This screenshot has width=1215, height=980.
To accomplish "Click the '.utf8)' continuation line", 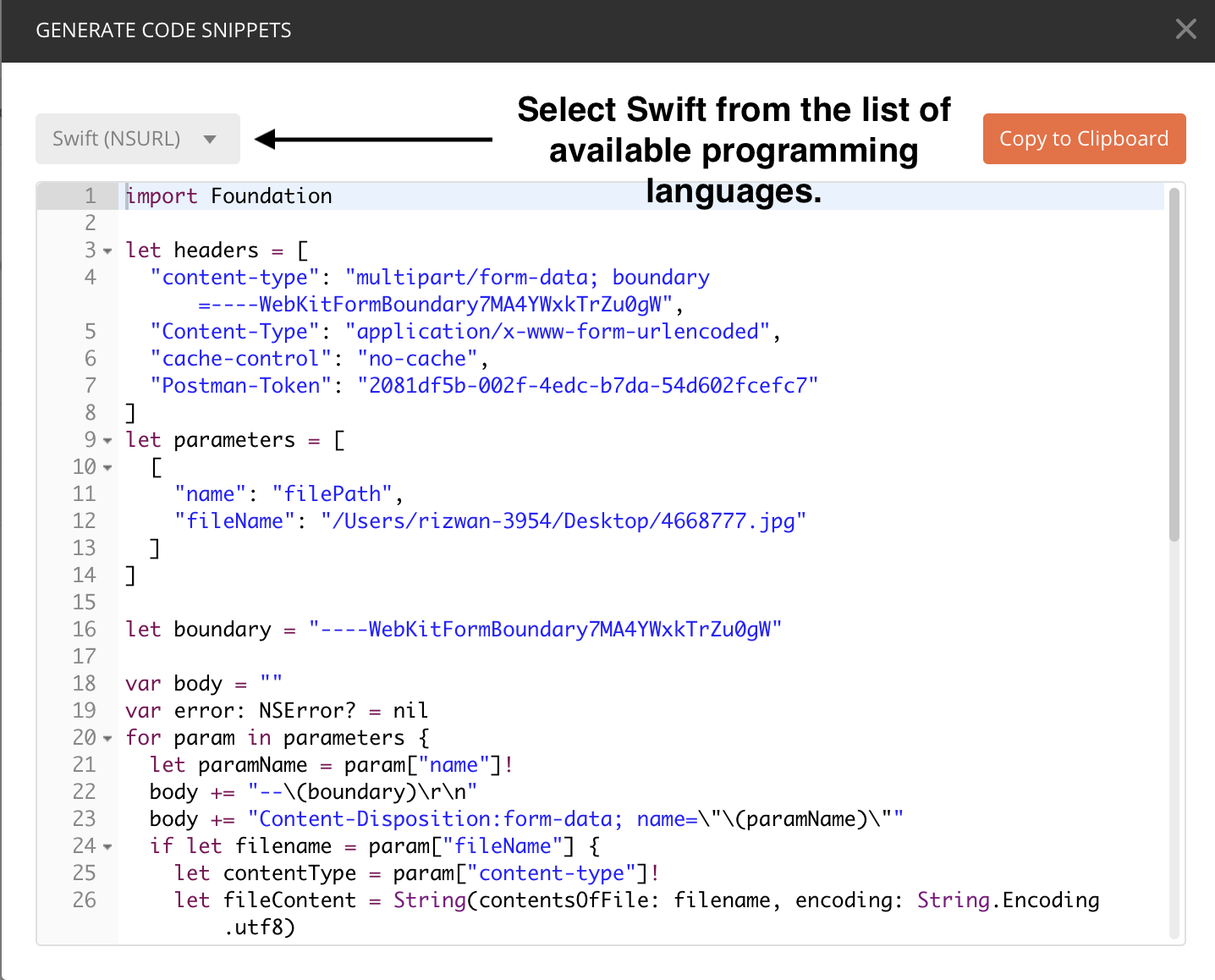I will [x=259, y=928].
